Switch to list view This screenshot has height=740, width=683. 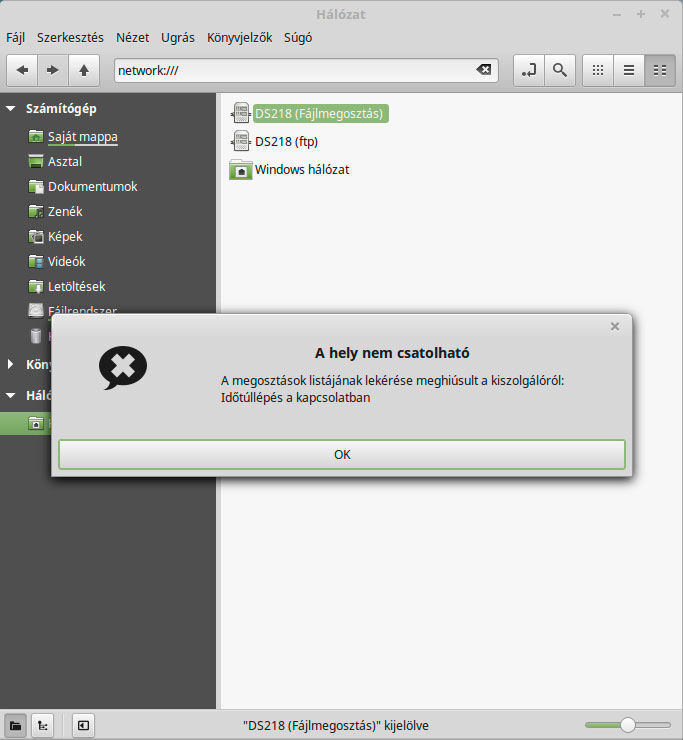[629, 70]
